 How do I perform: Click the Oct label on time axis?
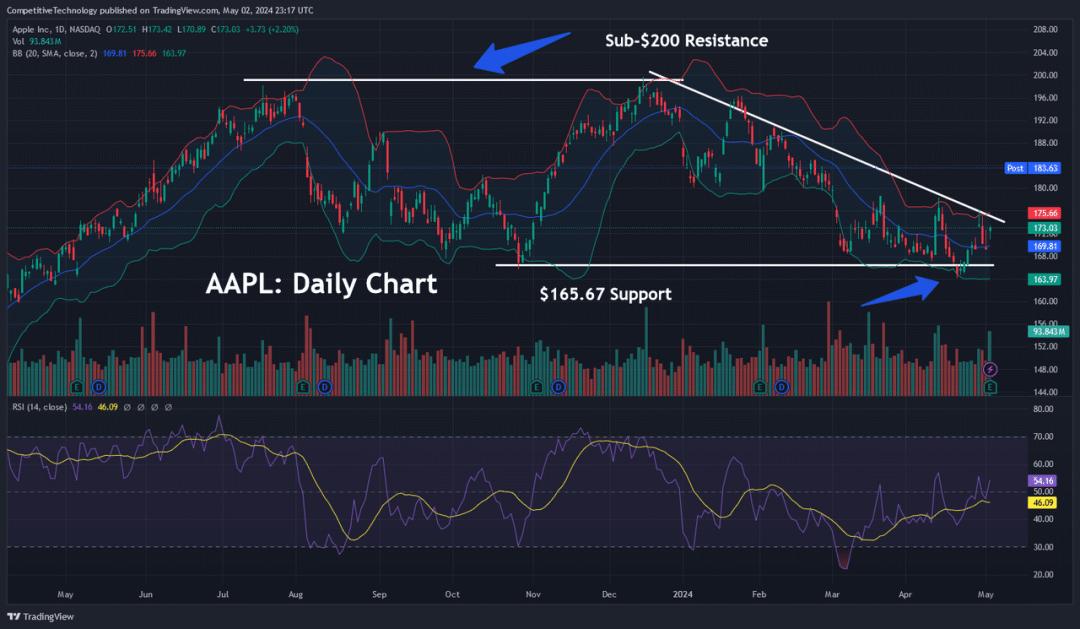point(452,595)
